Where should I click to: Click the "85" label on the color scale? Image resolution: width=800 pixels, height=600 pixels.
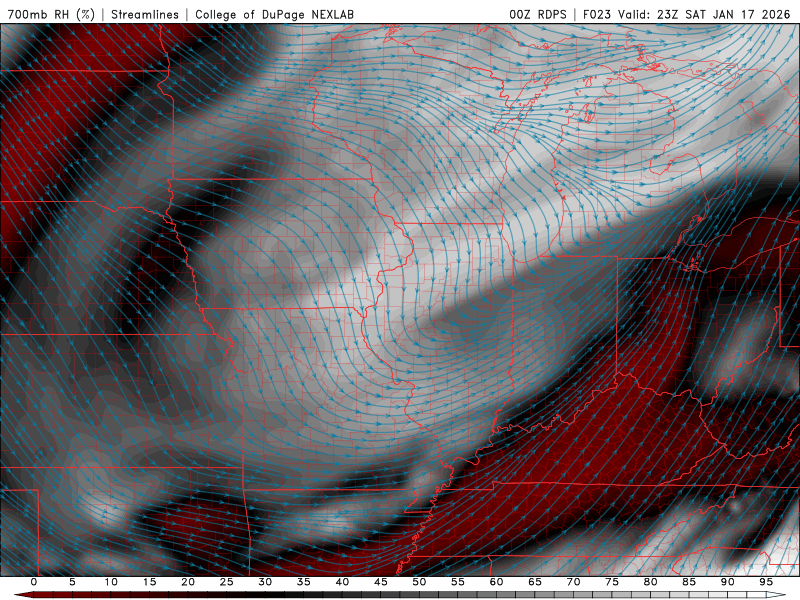(689, 582)
